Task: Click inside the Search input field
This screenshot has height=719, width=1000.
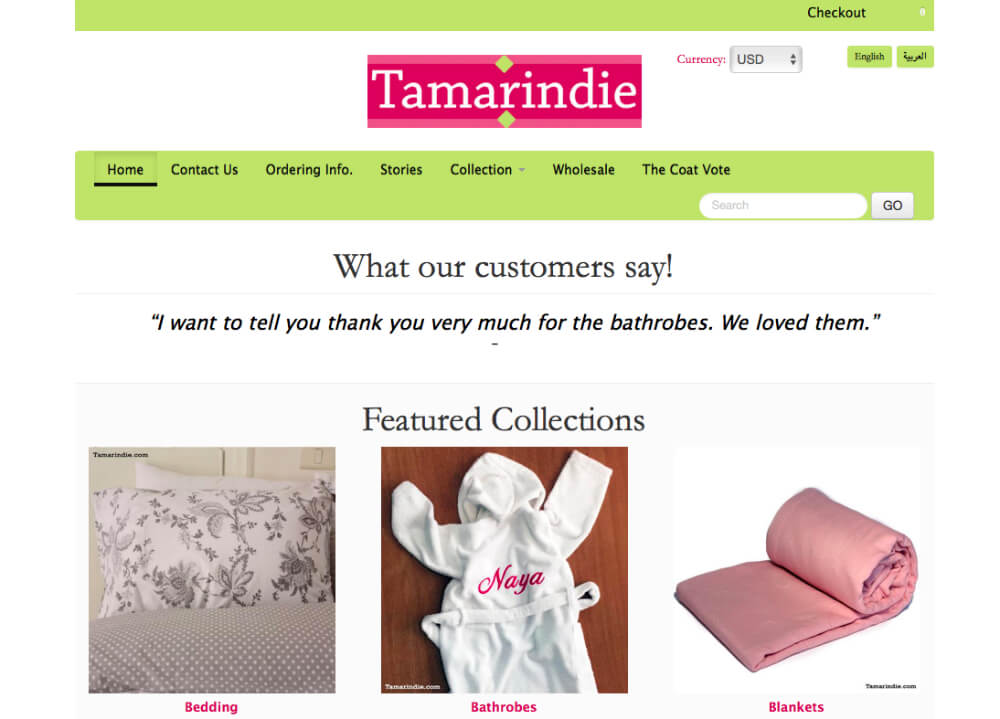Action: tap(783, 205)
